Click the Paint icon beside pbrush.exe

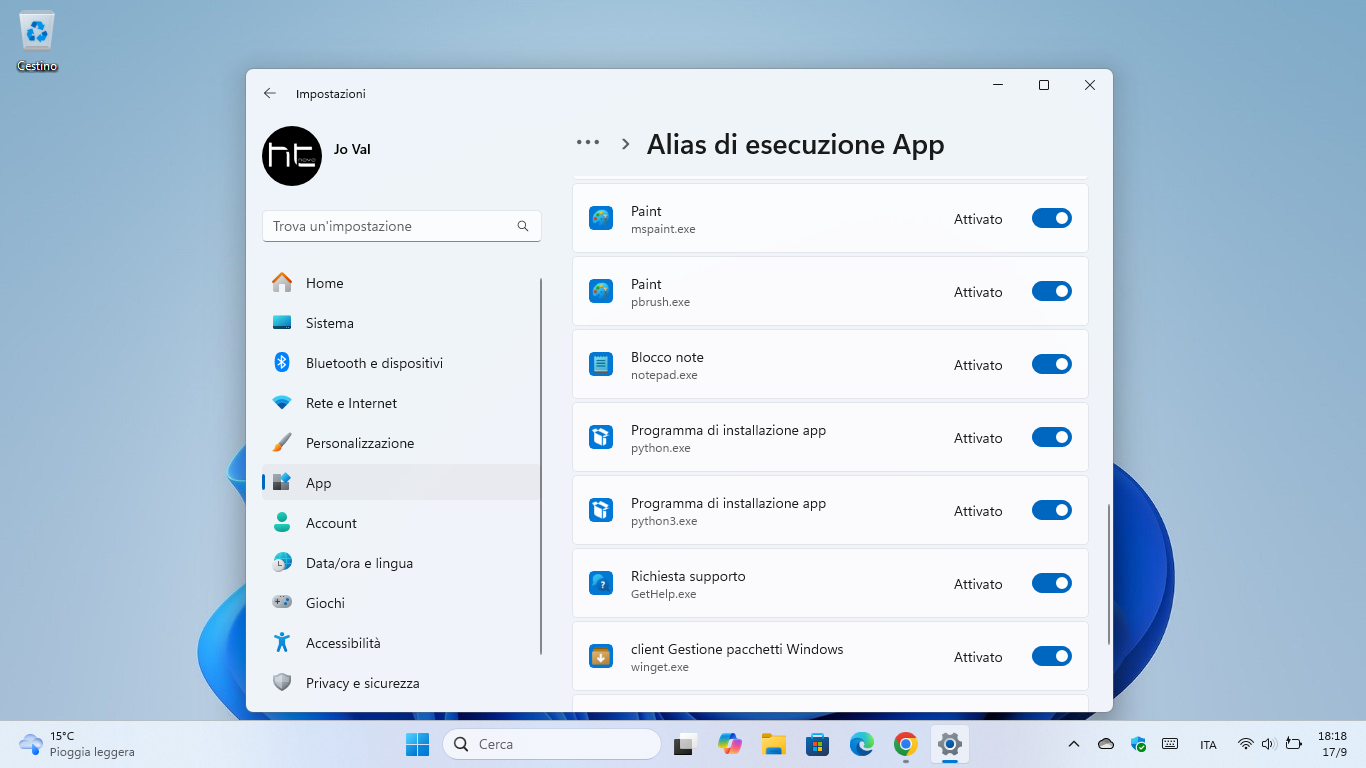click(601, 291)
